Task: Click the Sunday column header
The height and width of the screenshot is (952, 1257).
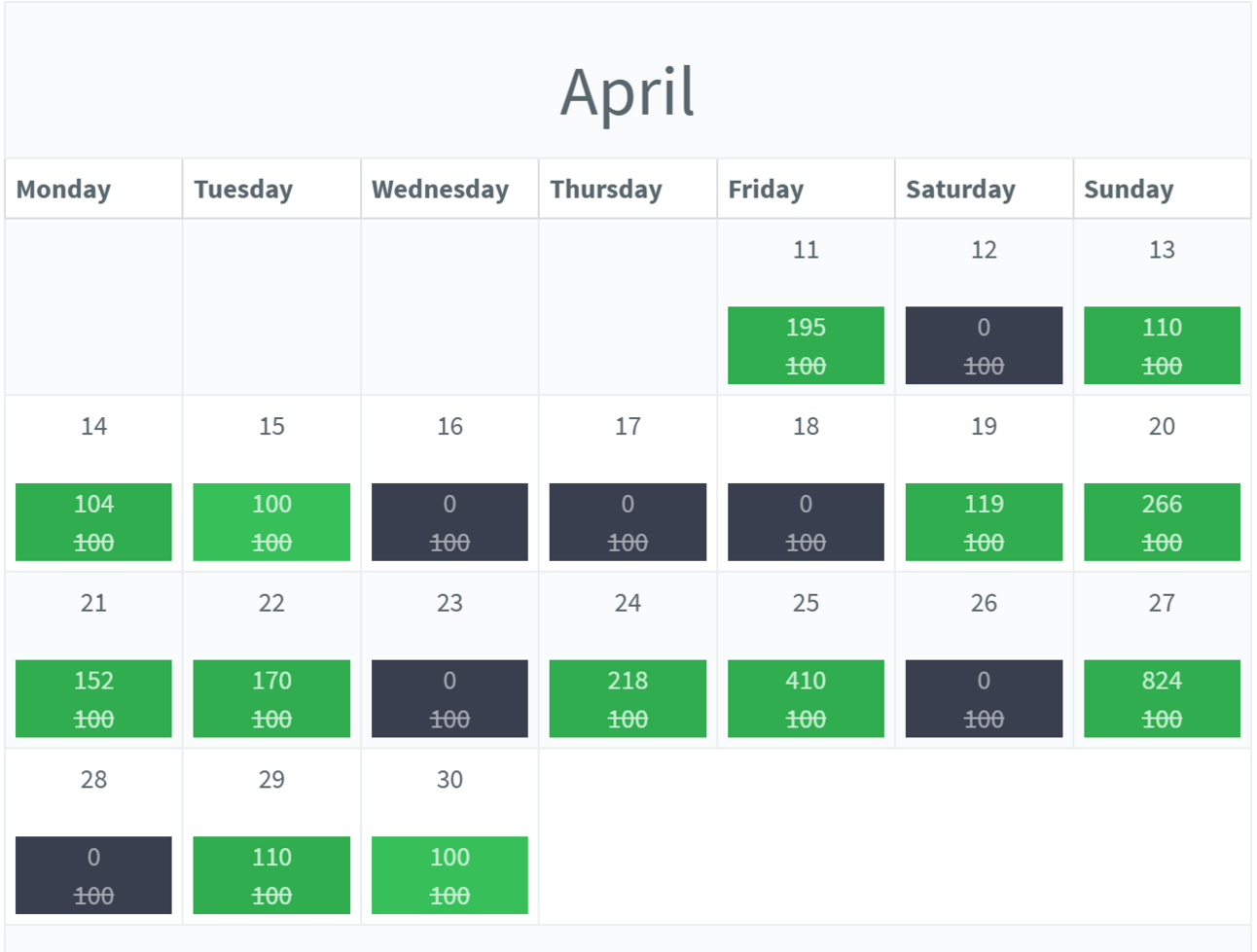Action: point(1129,189)
